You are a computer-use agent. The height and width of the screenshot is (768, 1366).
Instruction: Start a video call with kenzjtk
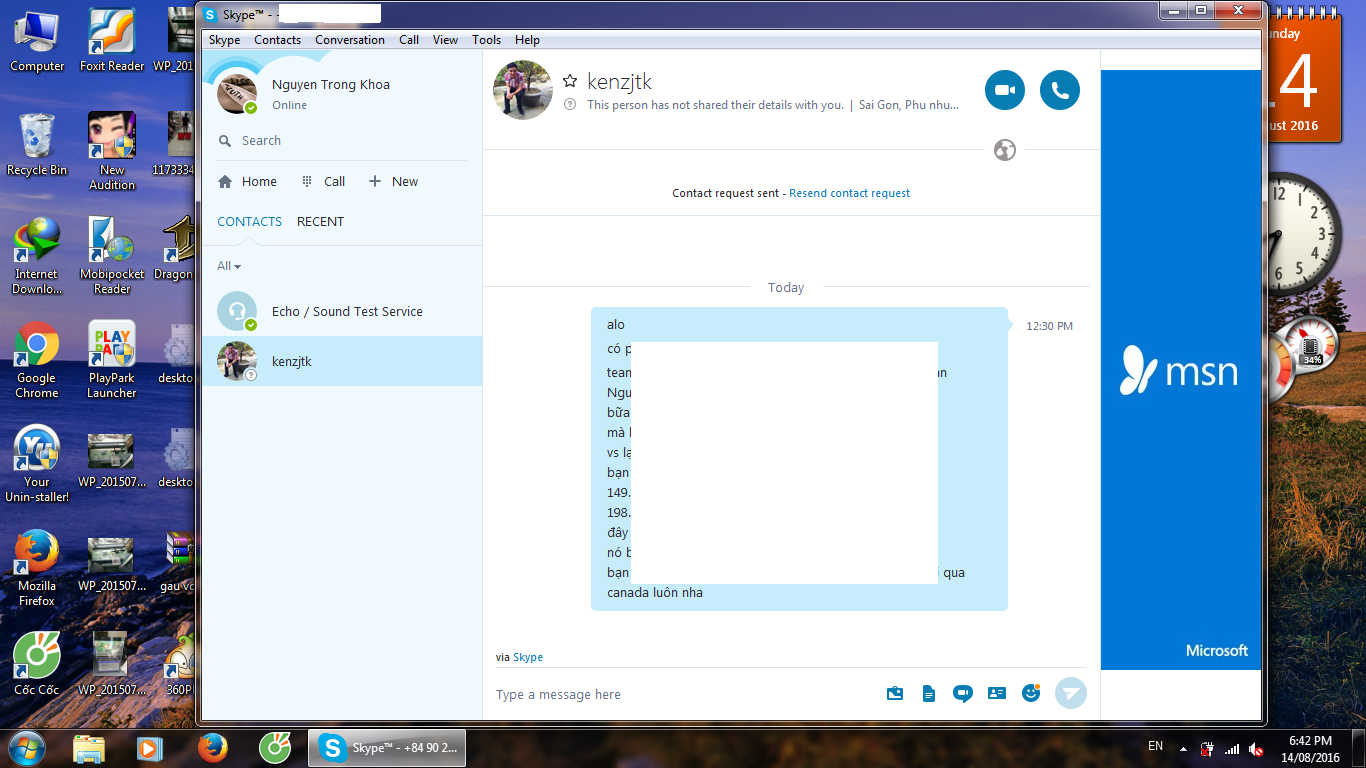(x=1005, y=90)
